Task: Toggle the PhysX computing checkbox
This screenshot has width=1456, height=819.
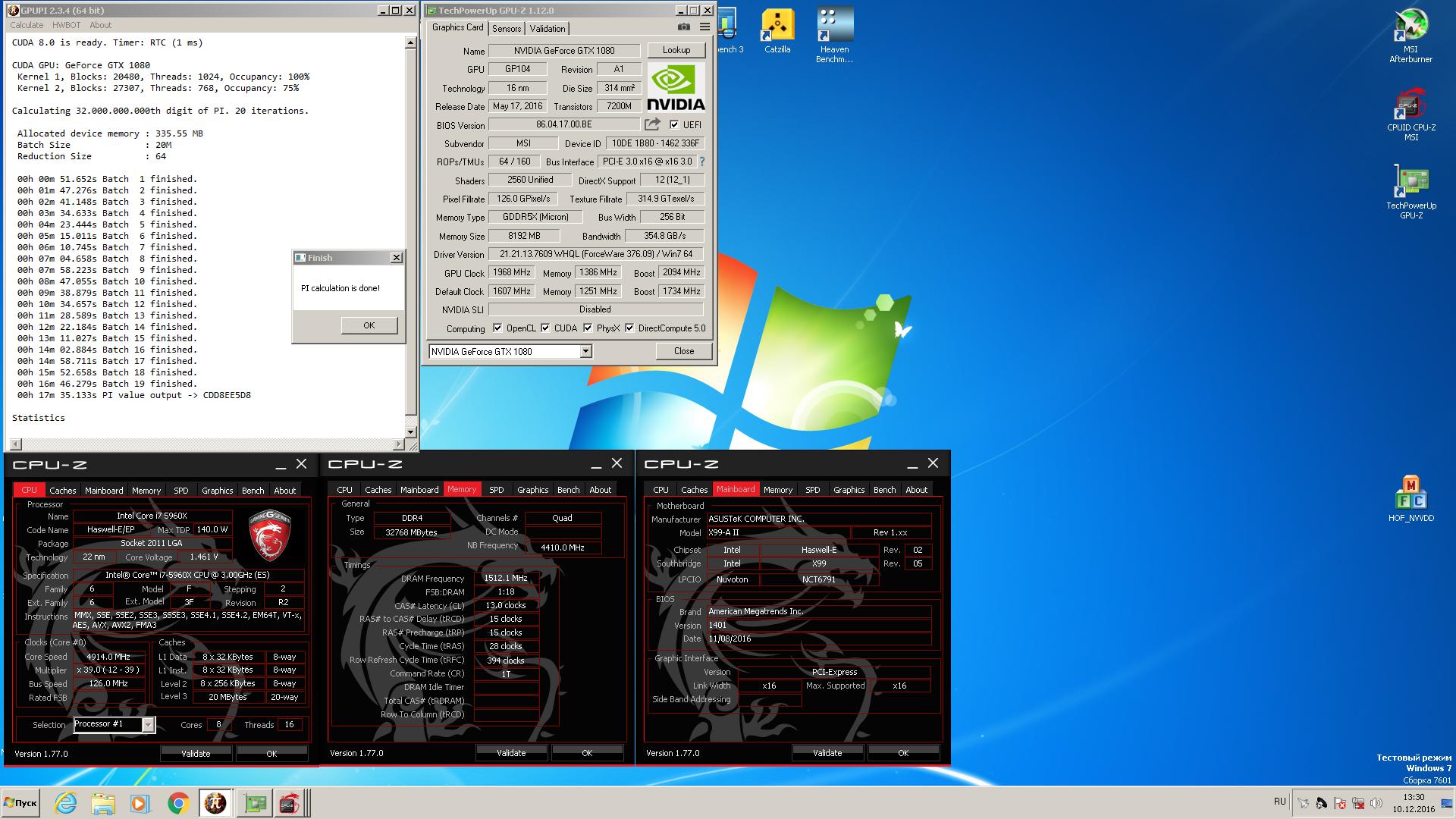Action: click(588, 328)
